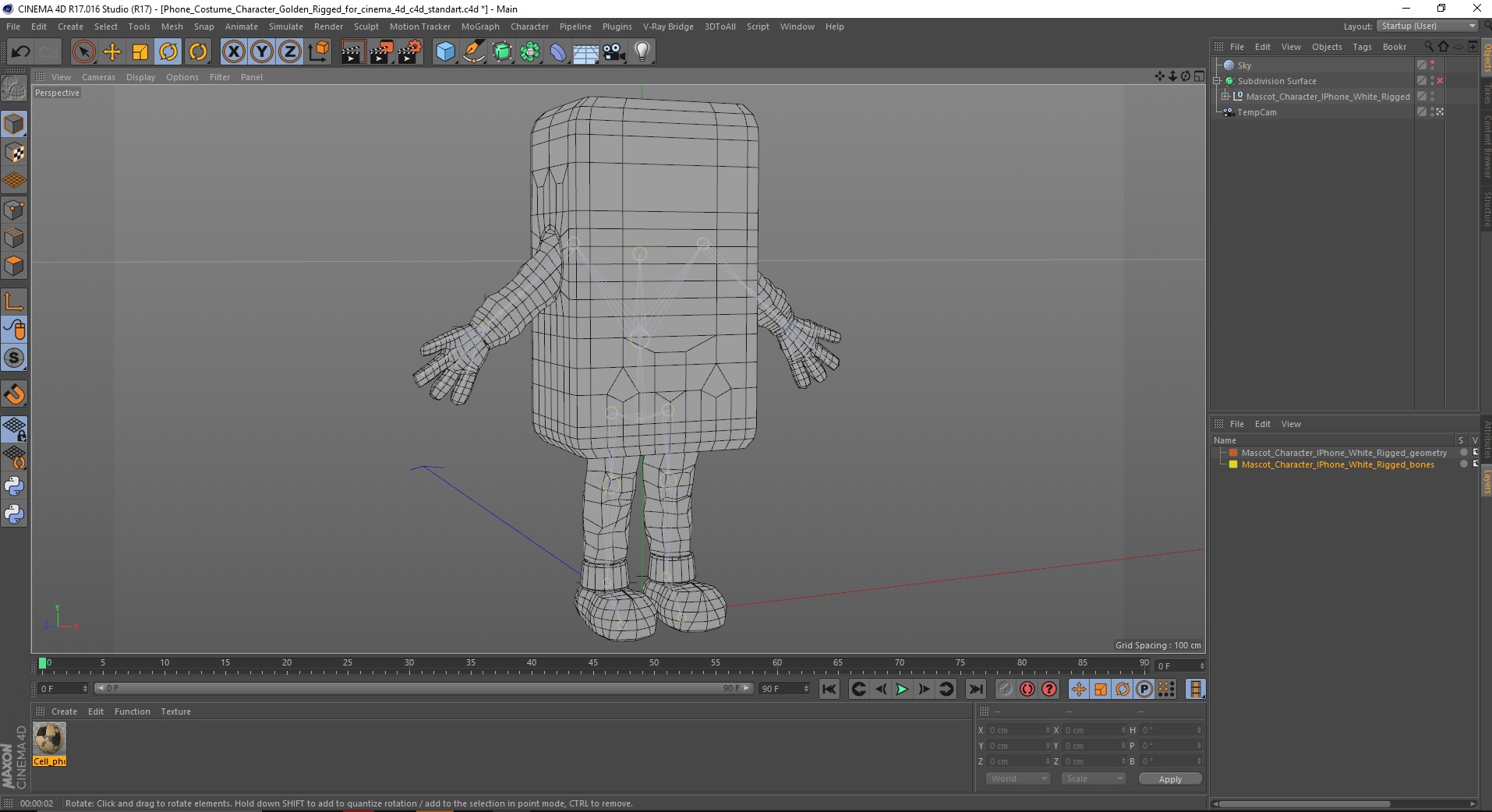The width and height of the screenshot is (1492, 812).
Task: Click the X position input field
Action: coord(1020,730)
